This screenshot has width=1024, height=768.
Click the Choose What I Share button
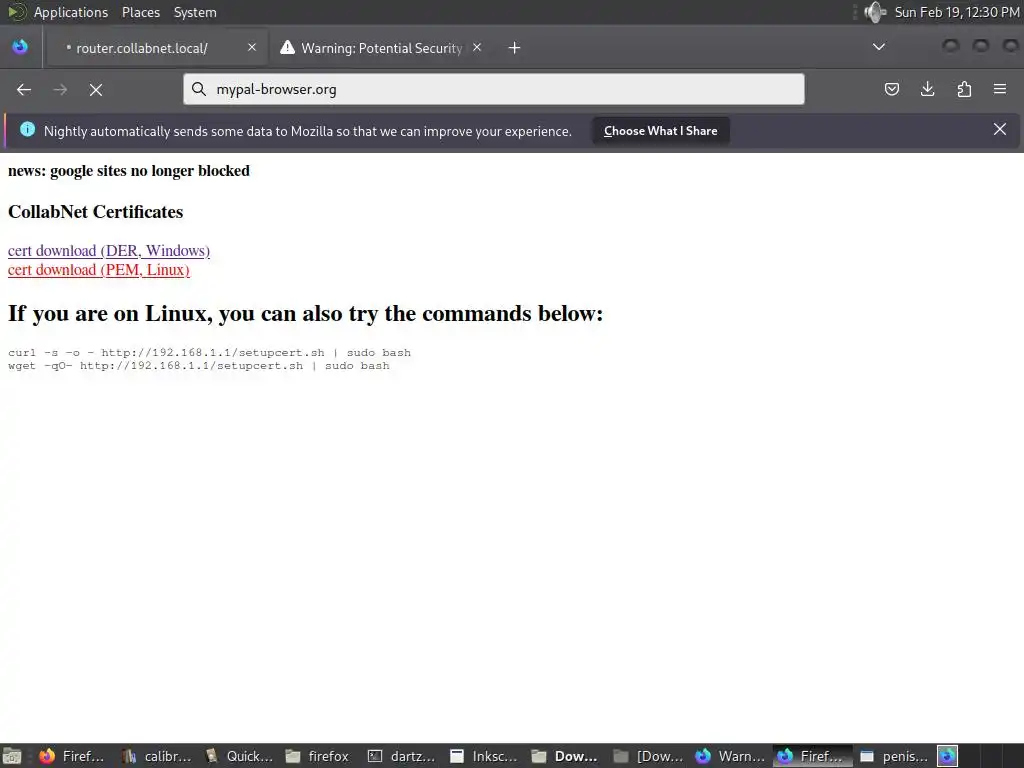pos(660,131)
